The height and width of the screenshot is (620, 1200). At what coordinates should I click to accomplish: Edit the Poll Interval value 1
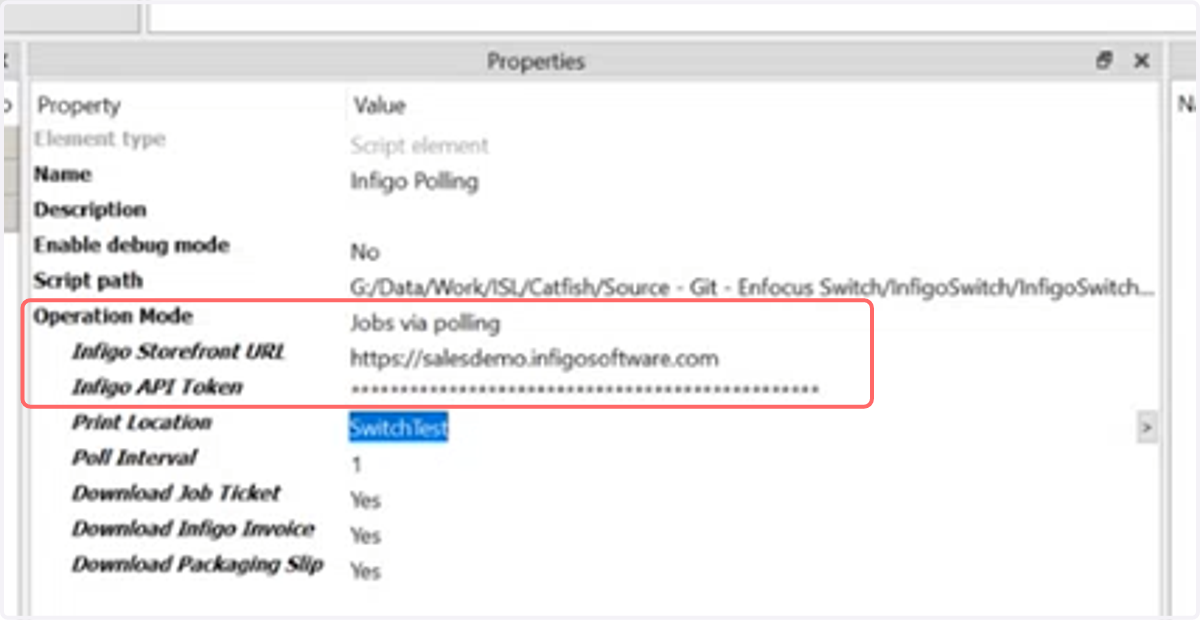[x=357, y=465]
